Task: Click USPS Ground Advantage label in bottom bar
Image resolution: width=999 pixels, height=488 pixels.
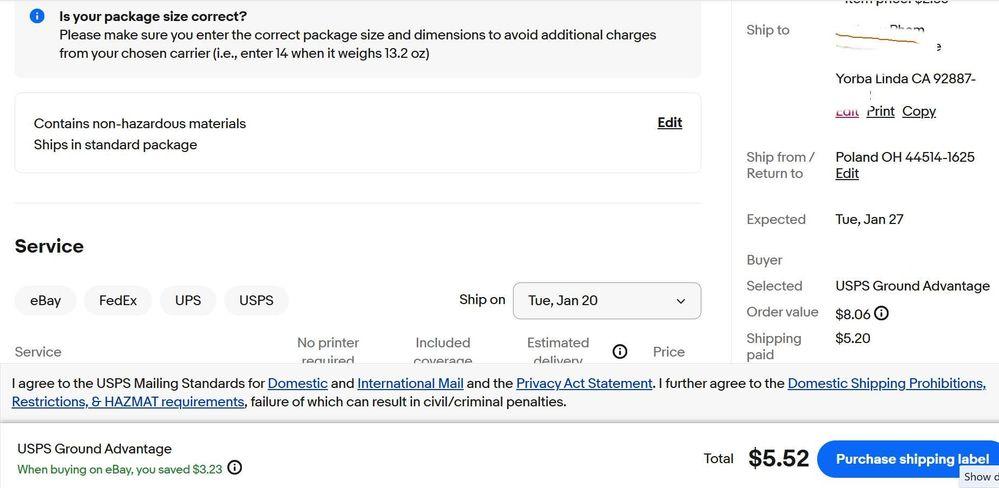Action: (94, 449)
